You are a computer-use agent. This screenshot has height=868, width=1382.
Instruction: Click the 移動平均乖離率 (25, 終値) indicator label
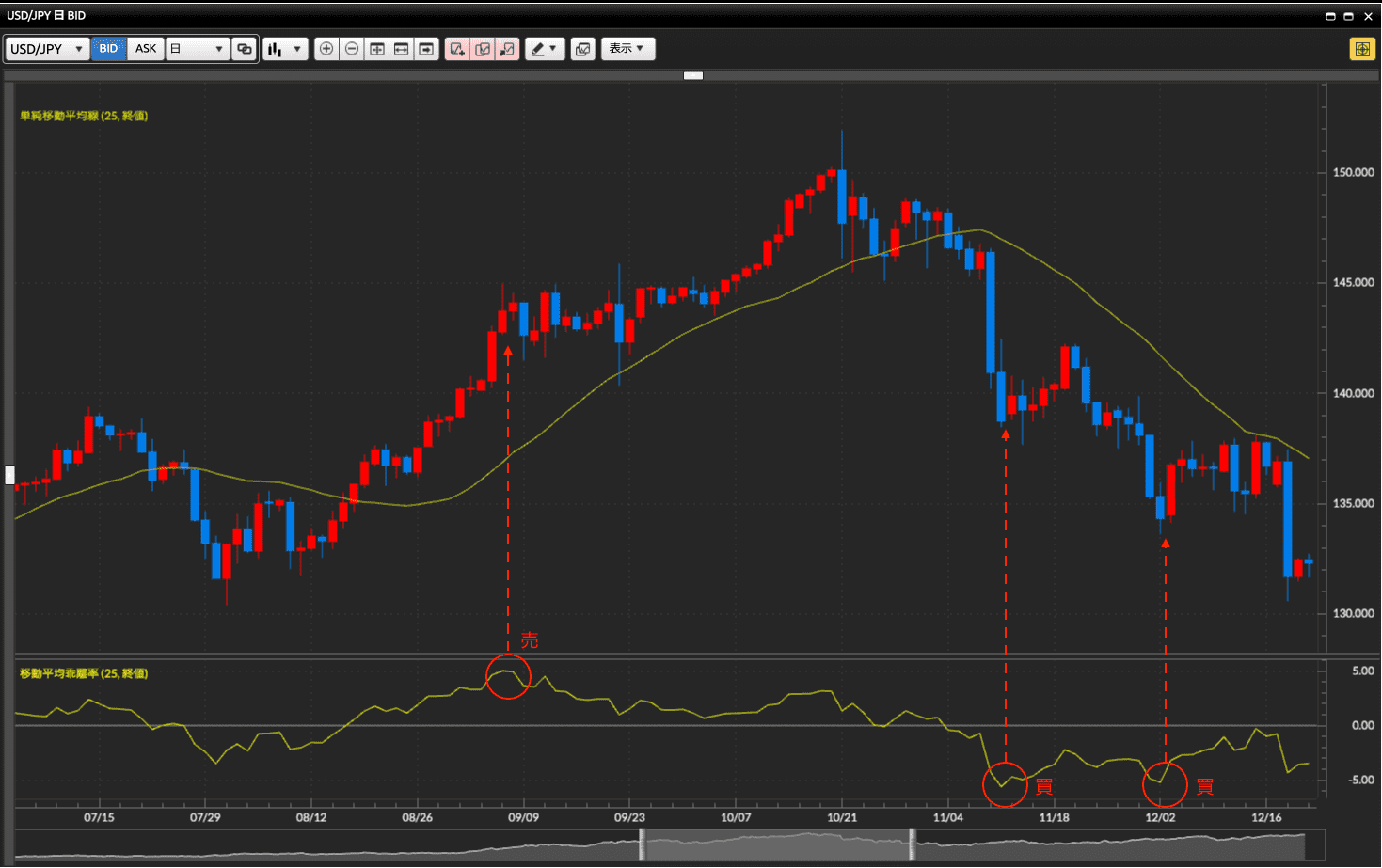click(x=84, y=673)
